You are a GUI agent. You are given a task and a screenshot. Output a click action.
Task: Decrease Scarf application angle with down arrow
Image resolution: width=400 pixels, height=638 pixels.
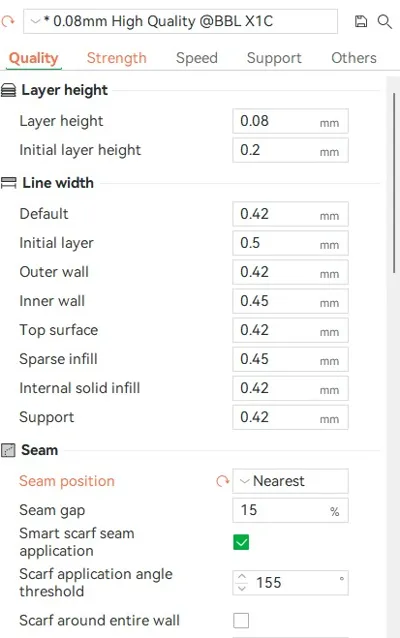coord(242,588)
